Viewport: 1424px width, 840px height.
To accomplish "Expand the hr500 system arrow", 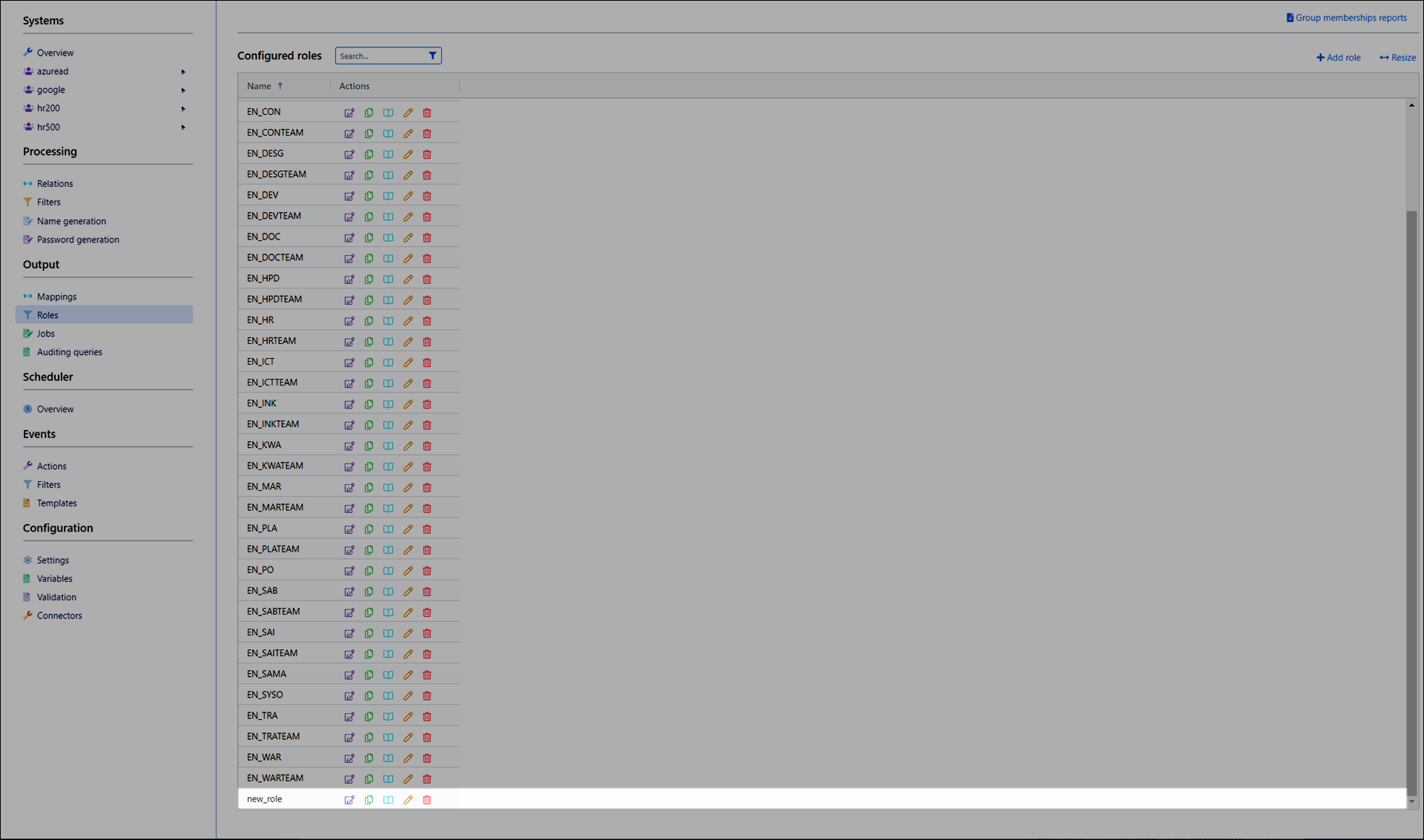I will pos(183,128).
